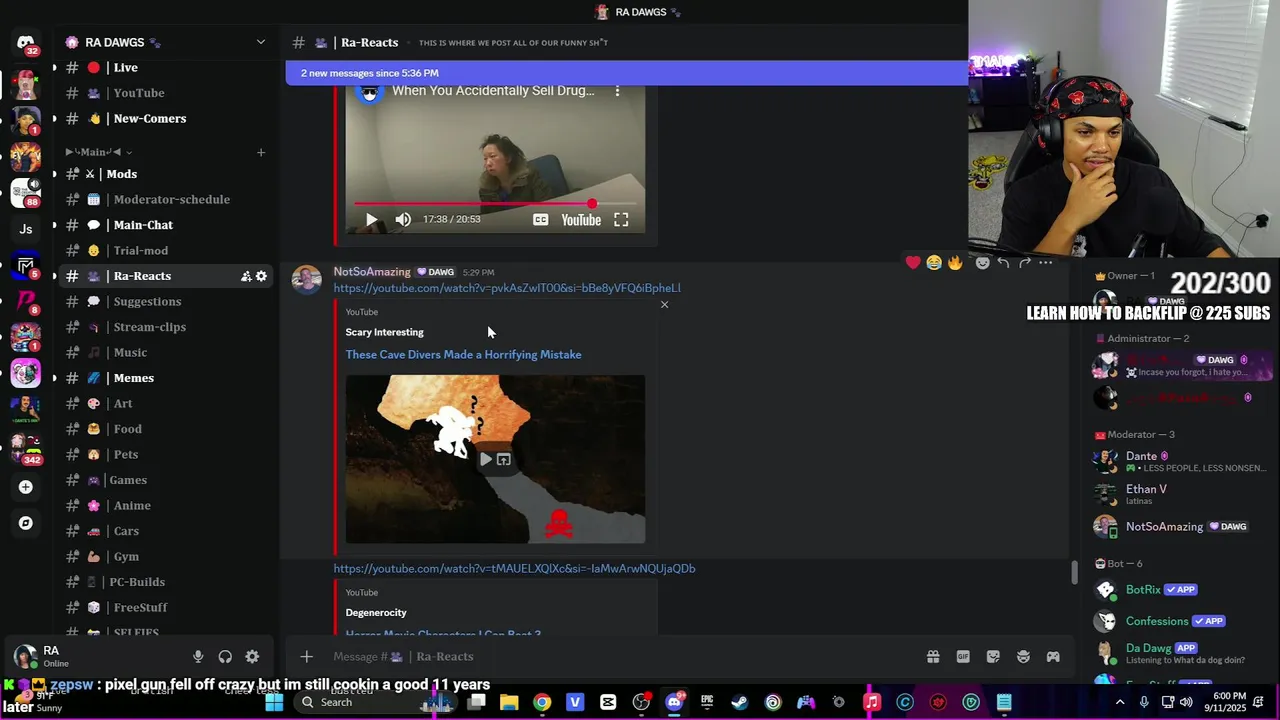The width and height of the screenshot is (1280, 720).
Task: Mute the playing video's volume
Action: pos(403,220)
